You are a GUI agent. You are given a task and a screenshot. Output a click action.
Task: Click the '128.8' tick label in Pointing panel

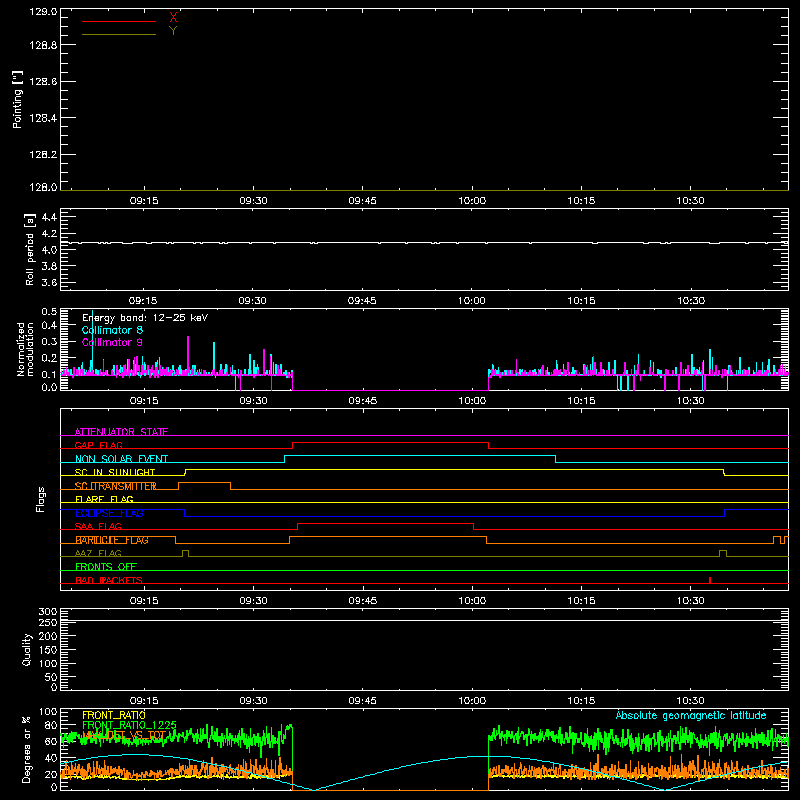tap(43, 45)
